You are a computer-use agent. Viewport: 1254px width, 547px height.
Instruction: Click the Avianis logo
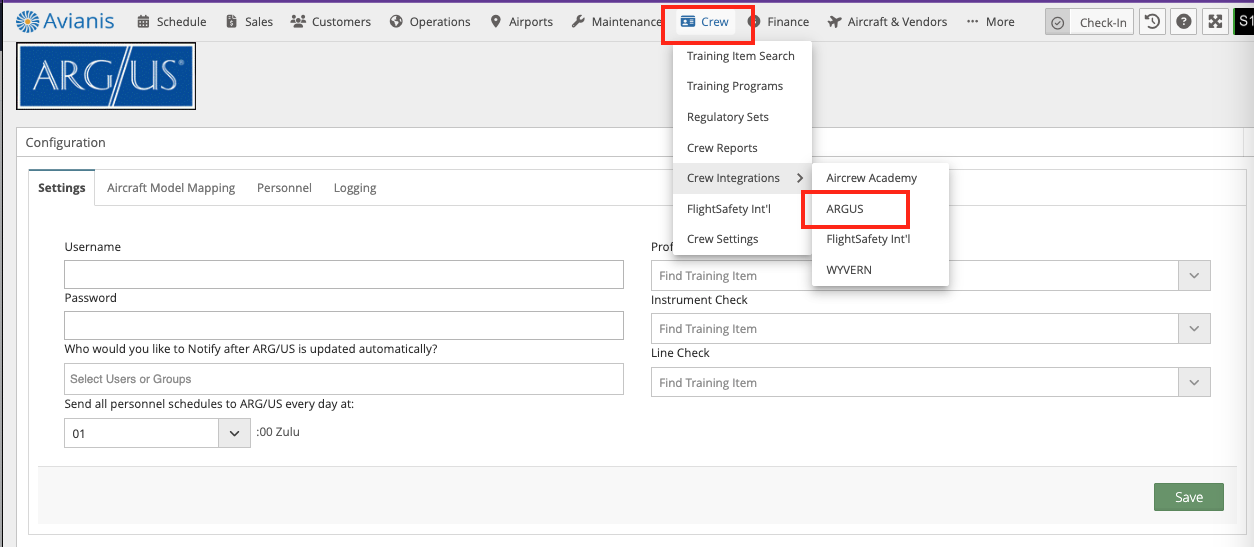pyautogui.click(x=66, y=21)
